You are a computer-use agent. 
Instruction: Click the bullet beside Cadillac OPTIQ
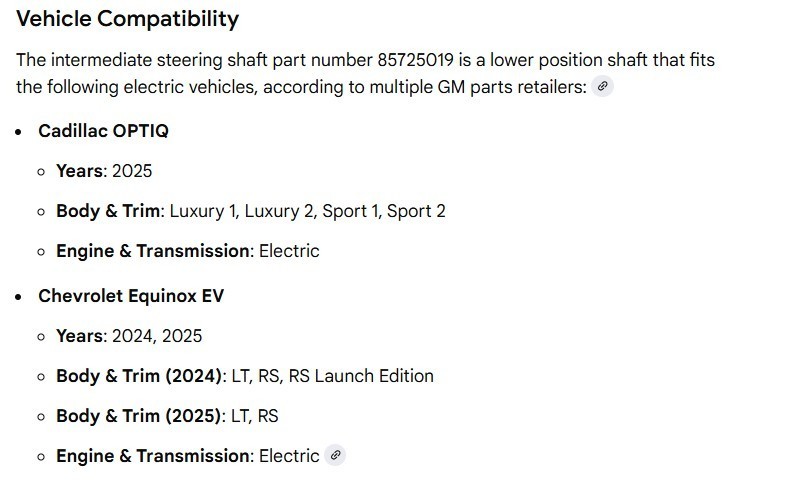pos(19,131)
